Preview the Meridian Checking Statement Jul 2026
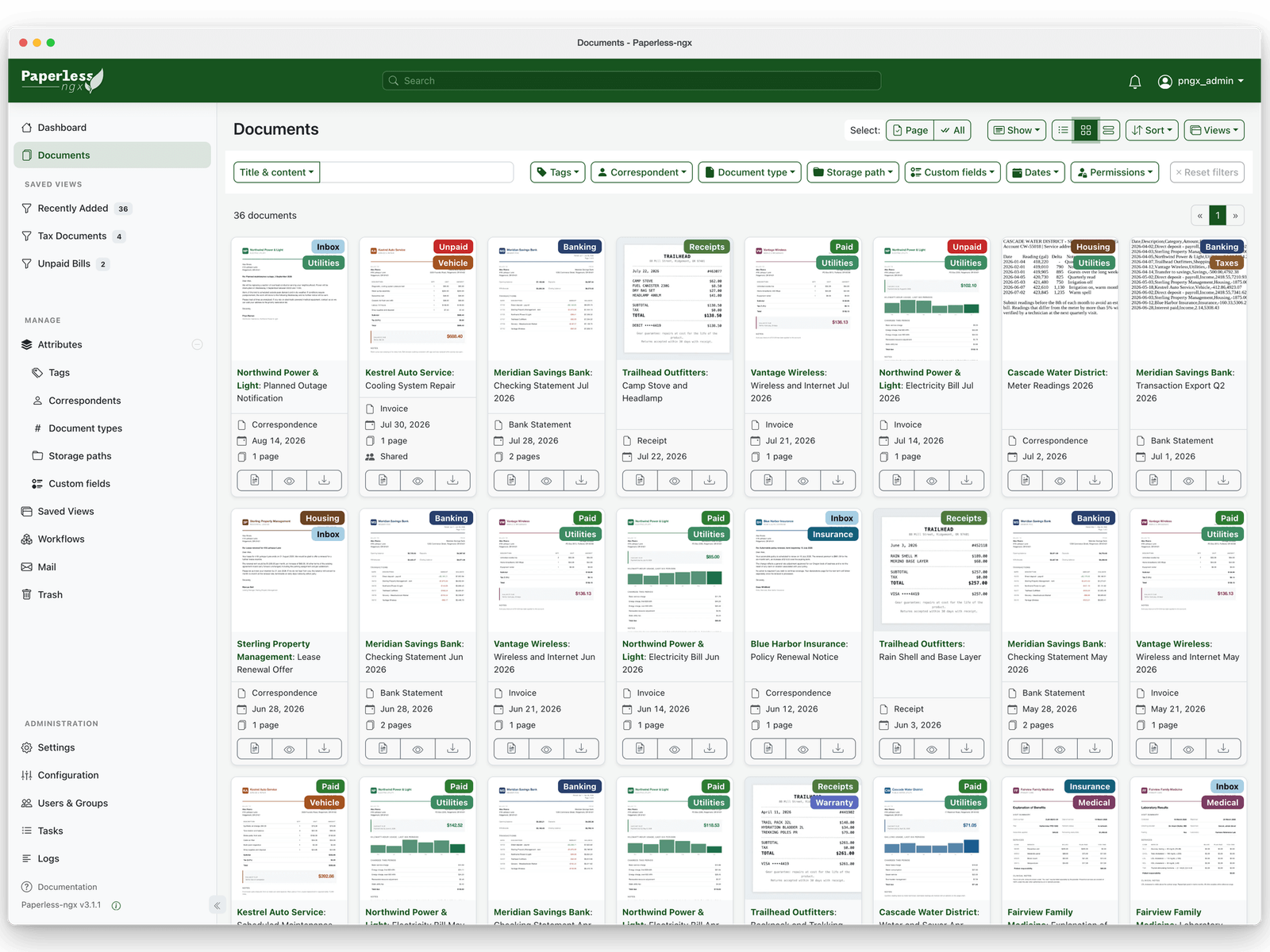Viewport: 1270px width, 952px height. [x=546, y=480]
